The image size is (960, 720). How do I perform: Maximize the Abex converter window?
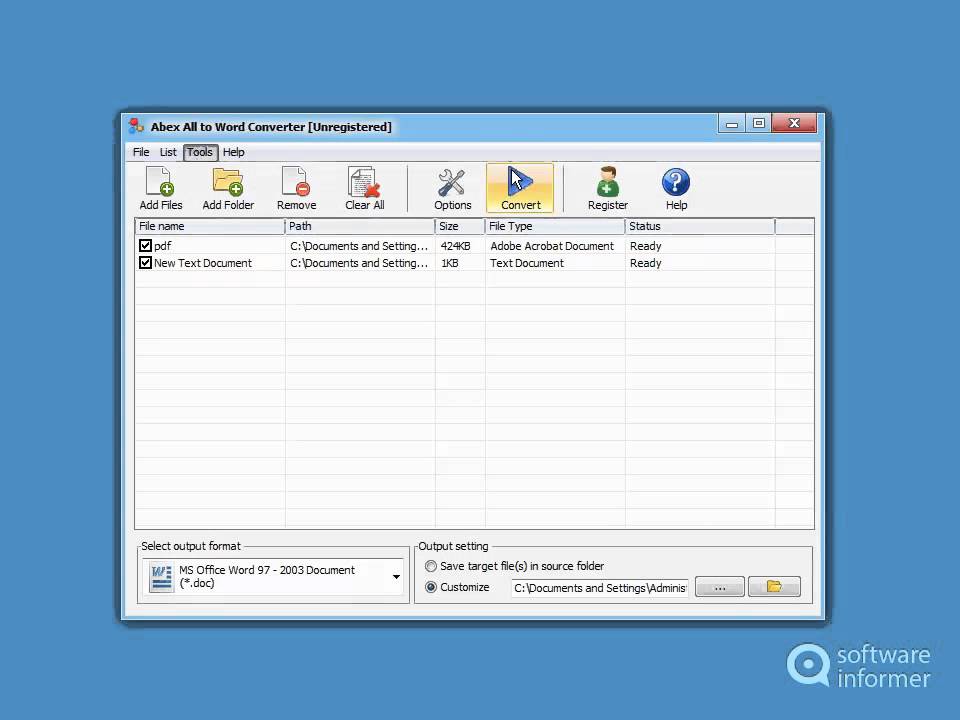[759, 123]
